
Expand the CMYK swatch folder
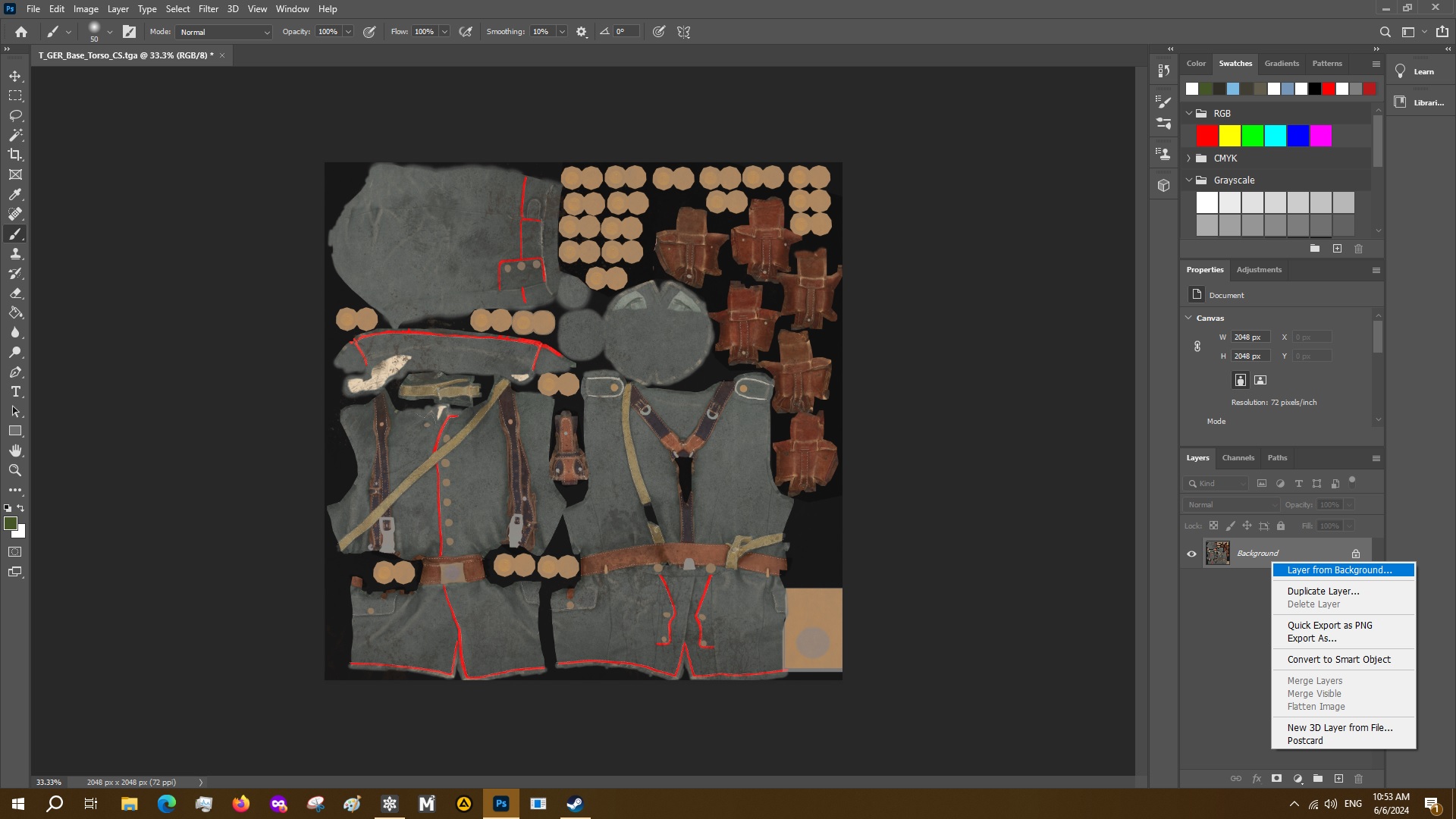(x=1189, y=158)
